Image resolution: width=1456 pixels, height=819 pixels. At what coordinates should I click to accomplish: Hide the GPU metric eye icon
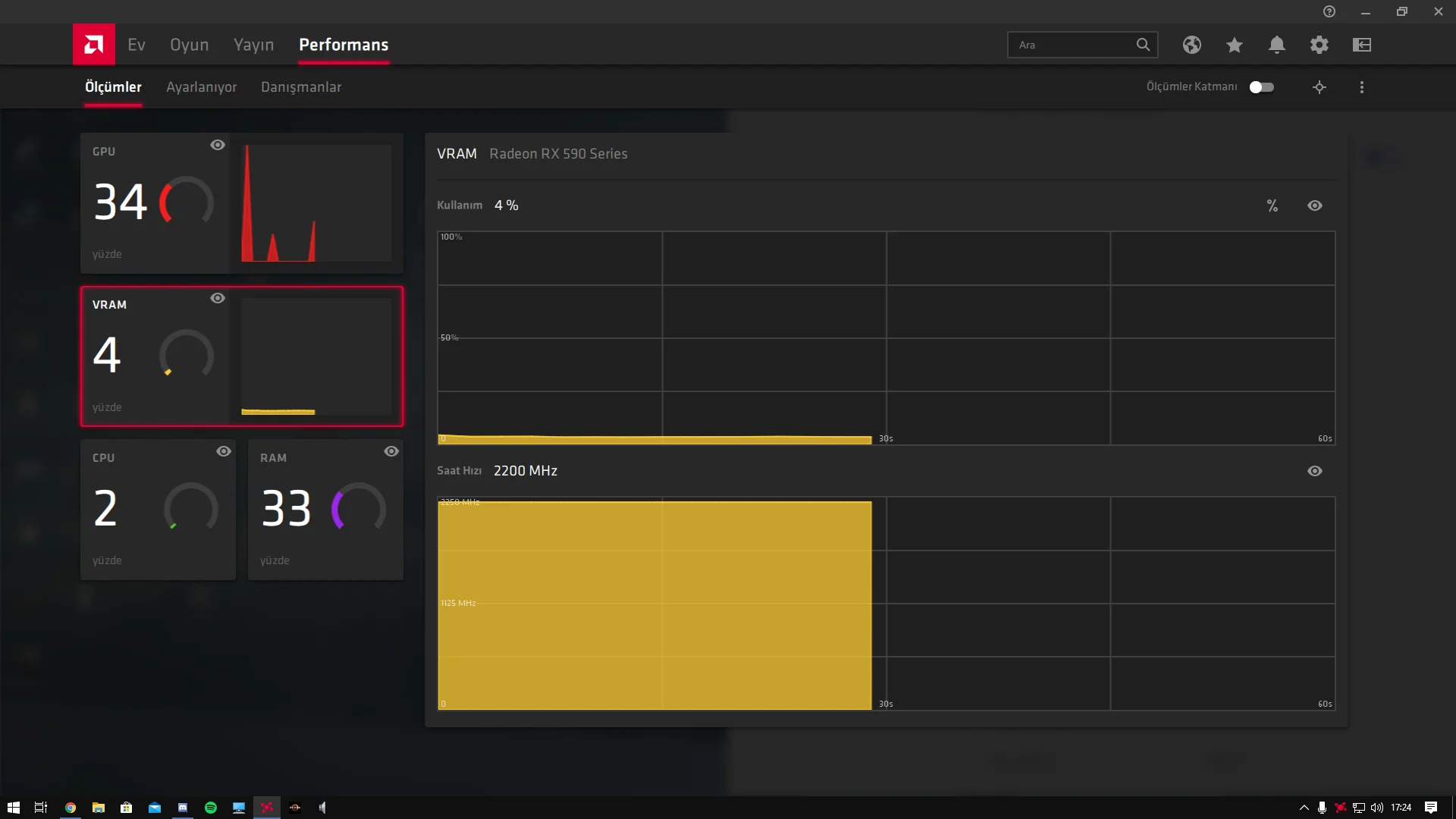point(218,145)
